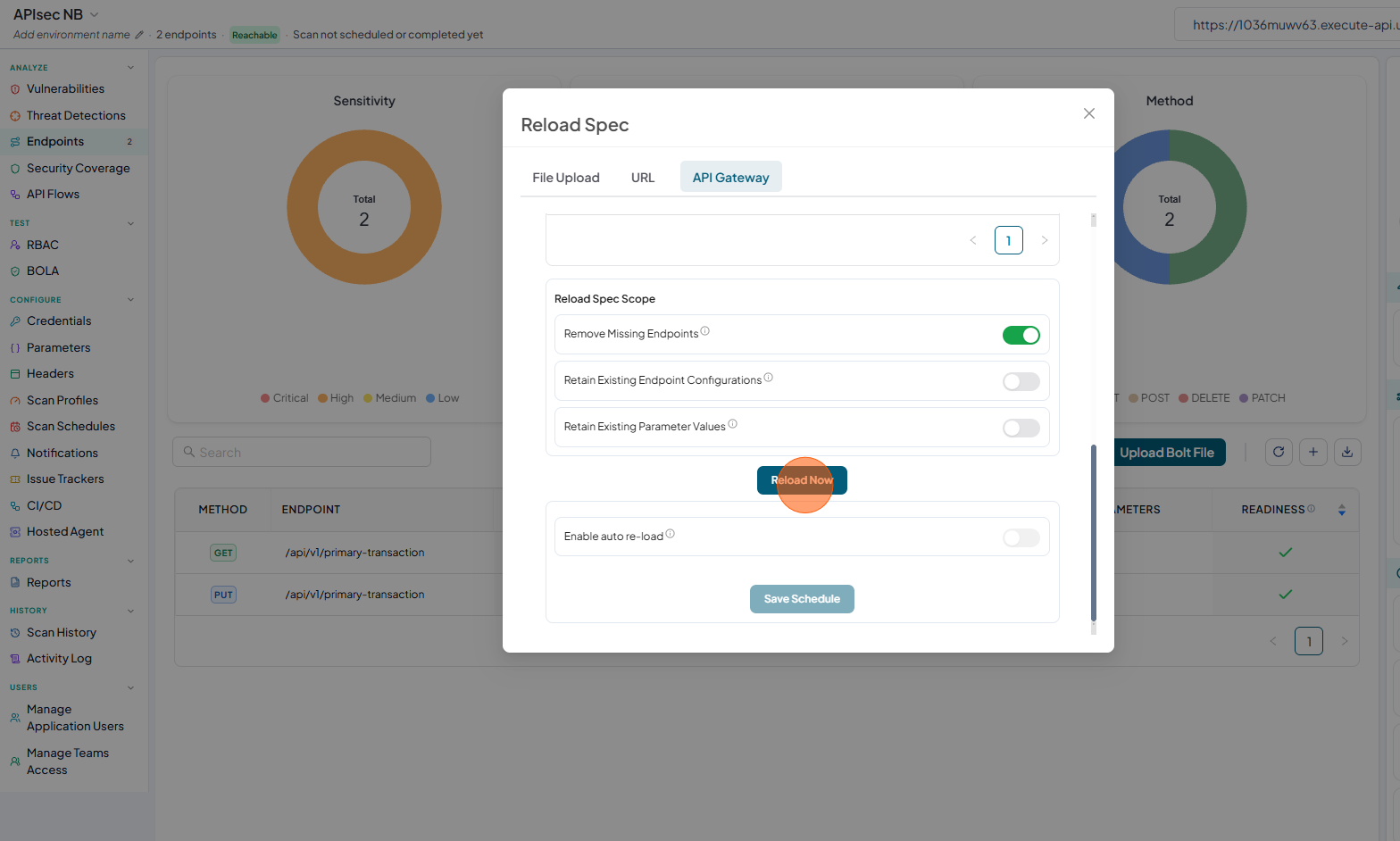This screenshot has width=1400, height=841.
Task: Select page 1 in dialog pagination
Action: [x=1009, y=240]
